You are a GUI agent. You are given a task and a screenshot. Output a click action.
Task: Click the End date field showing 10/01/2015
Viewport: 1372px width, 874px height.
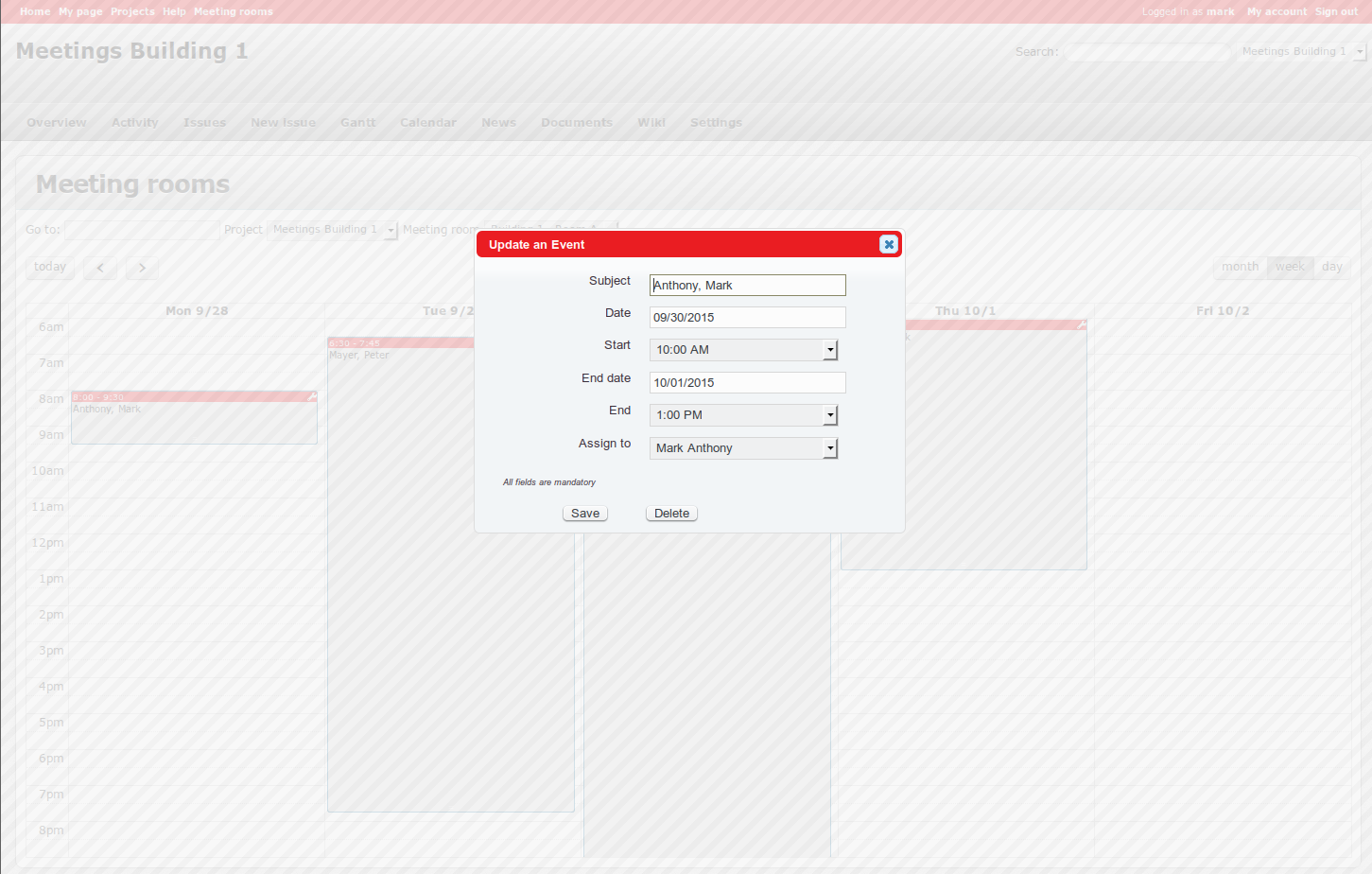pos(747,382)
